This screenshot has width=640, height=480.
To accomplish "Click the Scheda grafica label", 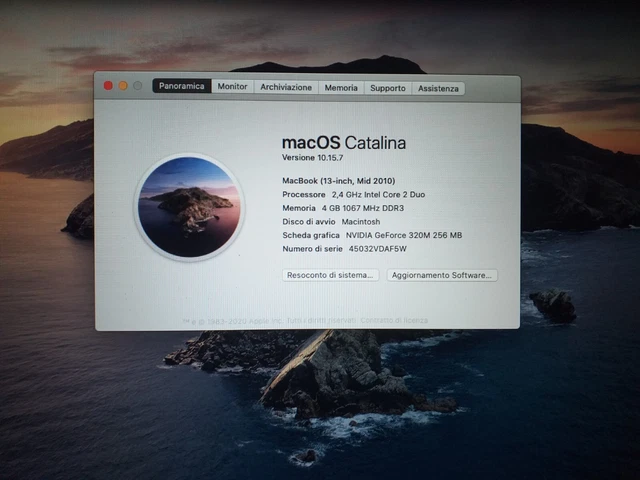I will pyautogui.click(x=311, y=235).
